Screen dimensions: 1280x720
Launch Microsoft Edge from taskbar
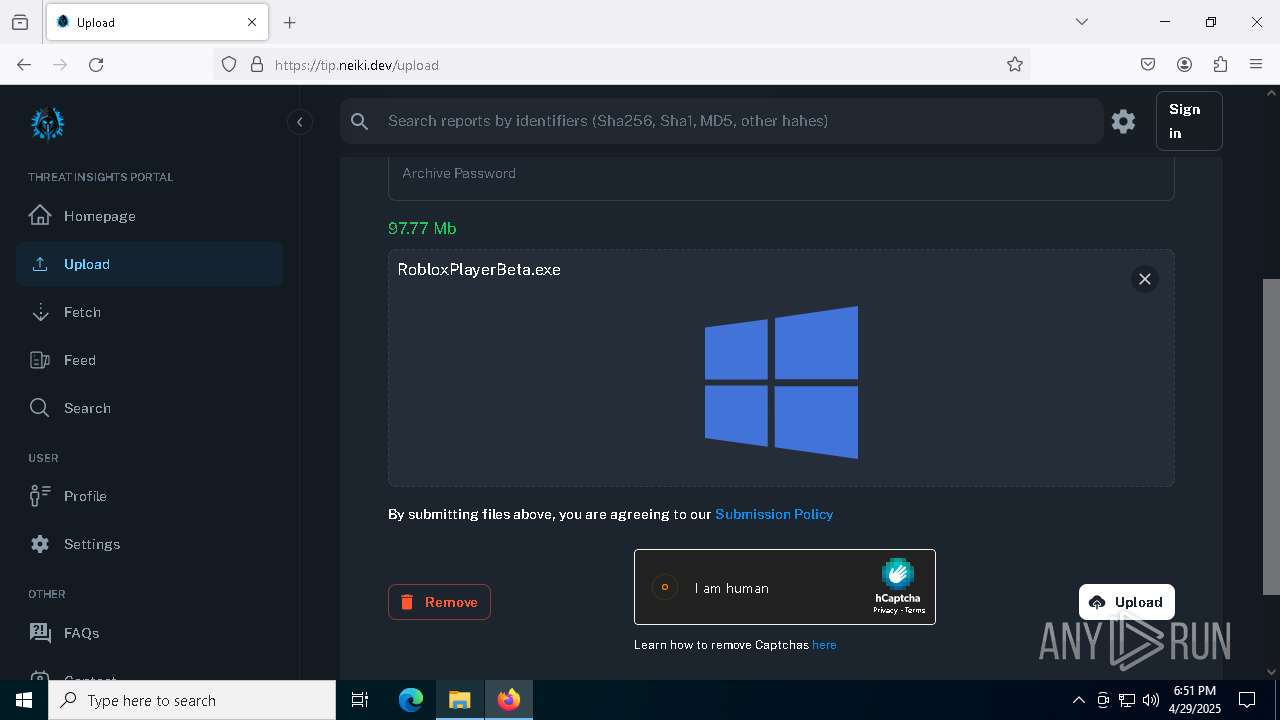pos(411,700)
